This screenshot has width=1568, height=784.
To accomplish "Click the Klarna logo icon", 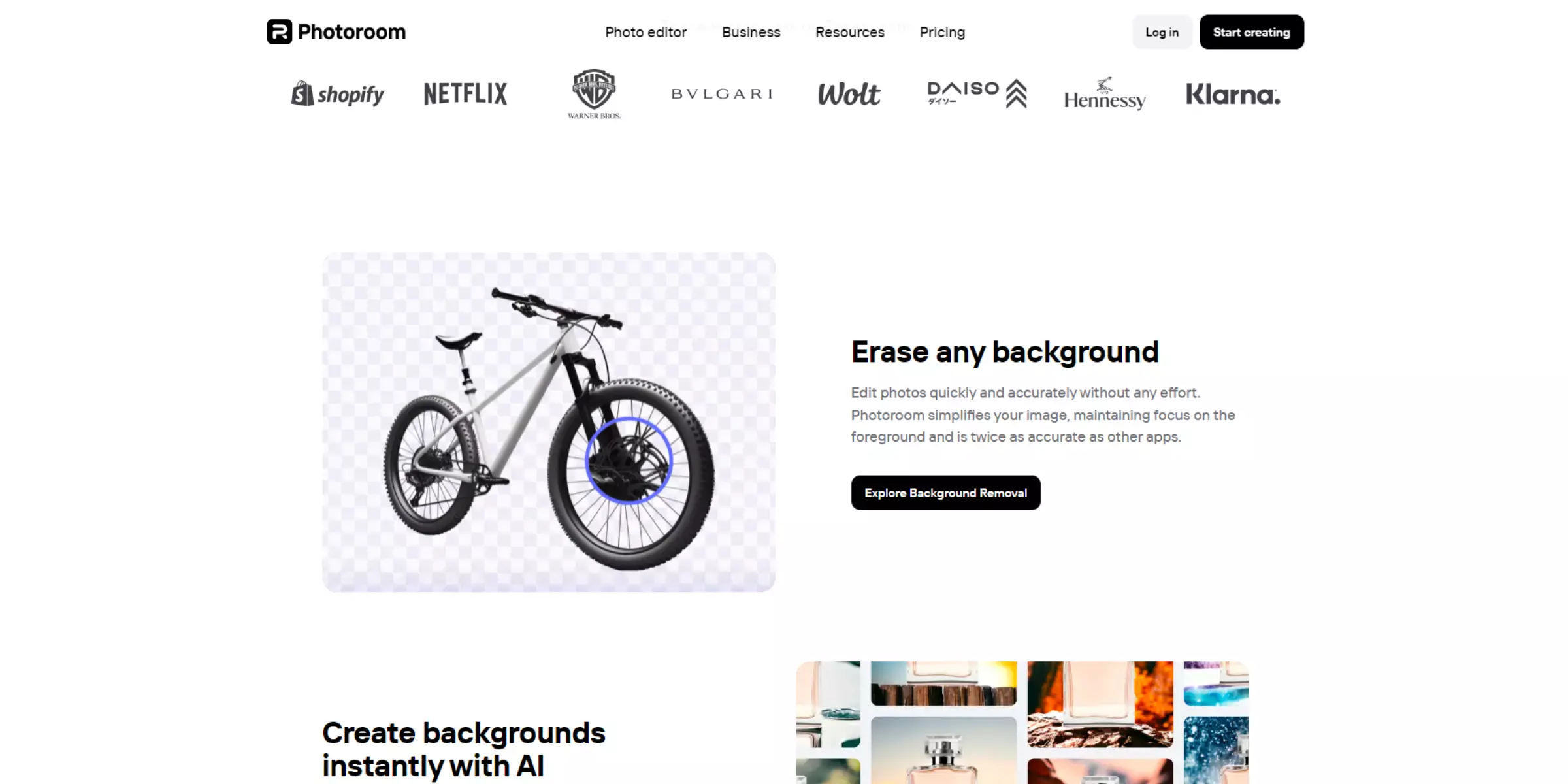I will tap(1232, 93).
